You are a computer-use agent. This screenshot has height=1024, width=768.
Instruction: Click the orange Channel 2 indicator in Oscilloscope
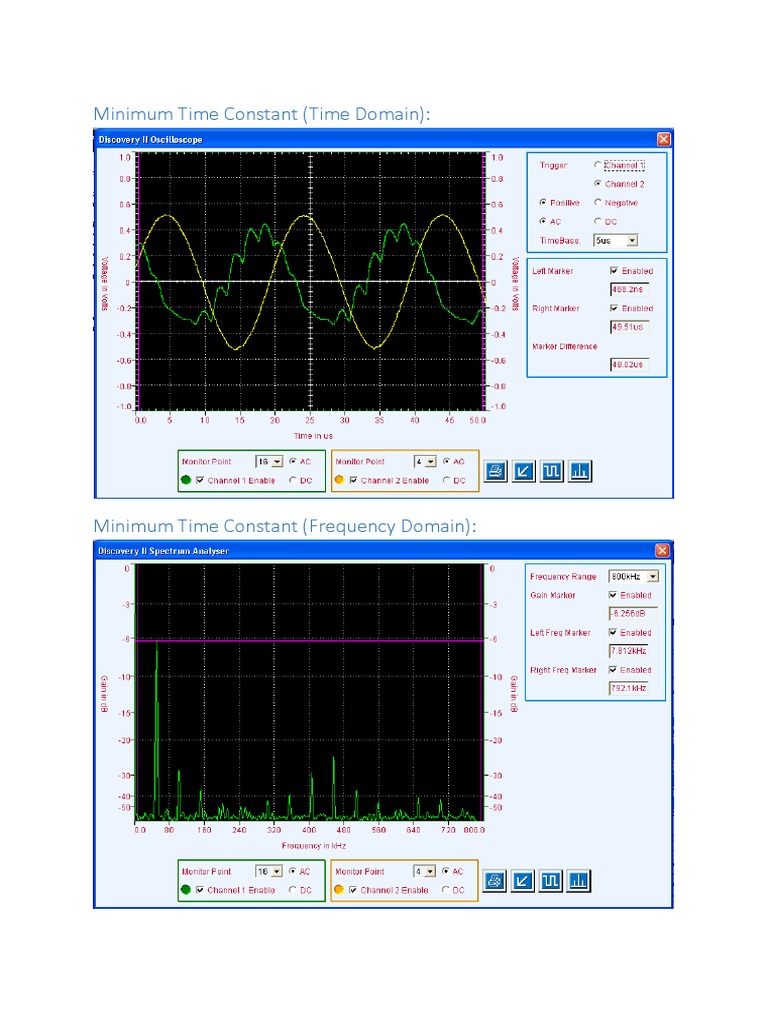pos(339,480)
